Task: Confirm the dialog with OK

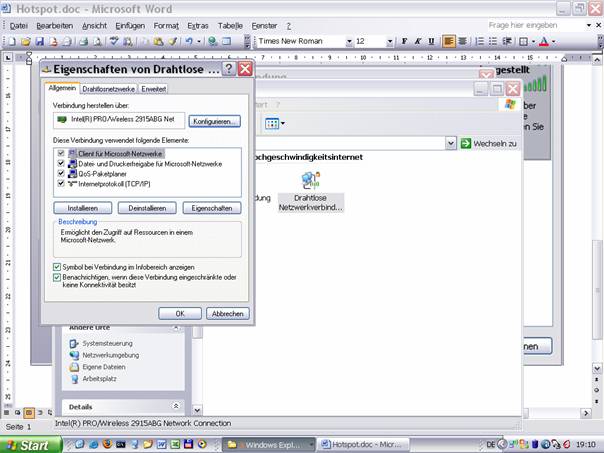Action: tap(180, 314)
